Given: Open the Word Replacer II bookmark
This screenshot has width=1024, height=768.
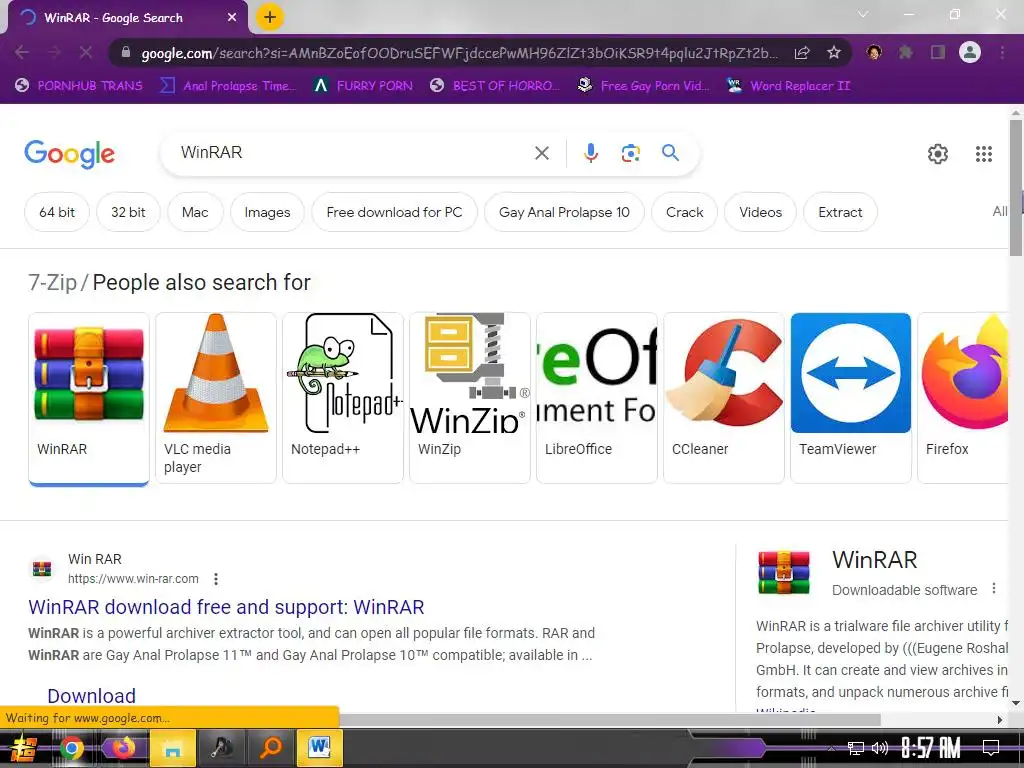Looking at the screenshot, I should (x=788, y=86).
